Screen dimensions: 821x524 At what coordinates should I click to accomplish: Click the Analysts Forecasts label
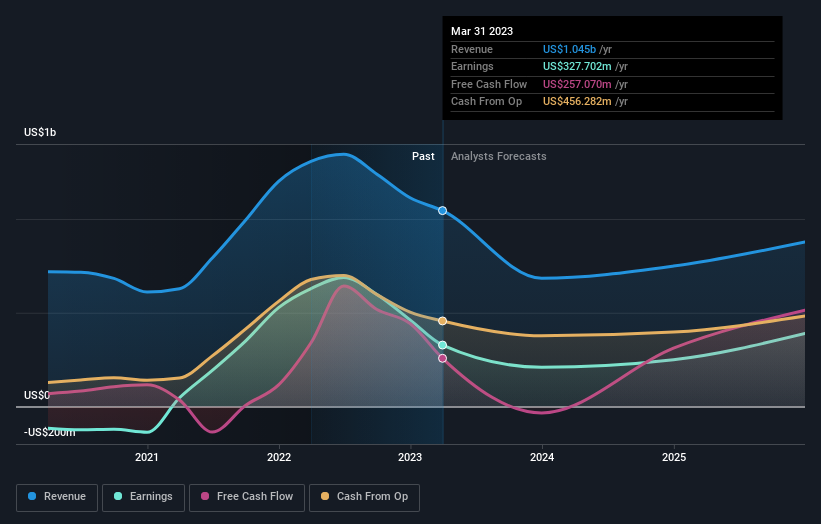(498, 156)
